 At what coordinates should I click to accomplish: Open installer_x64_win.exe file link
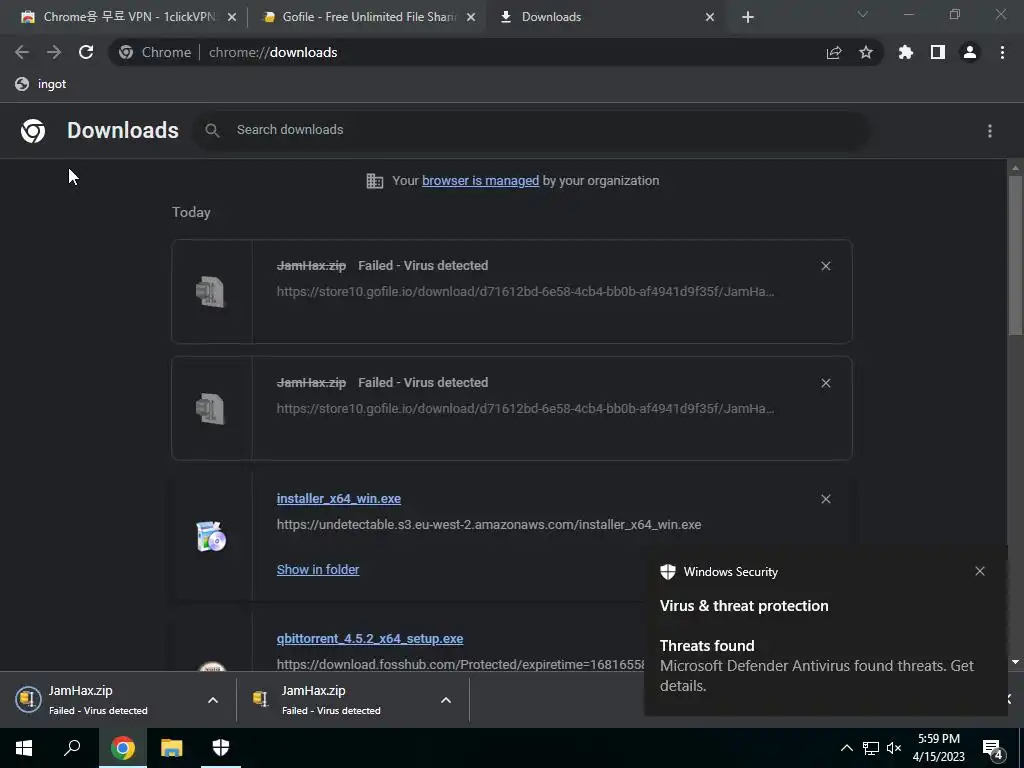339,499
